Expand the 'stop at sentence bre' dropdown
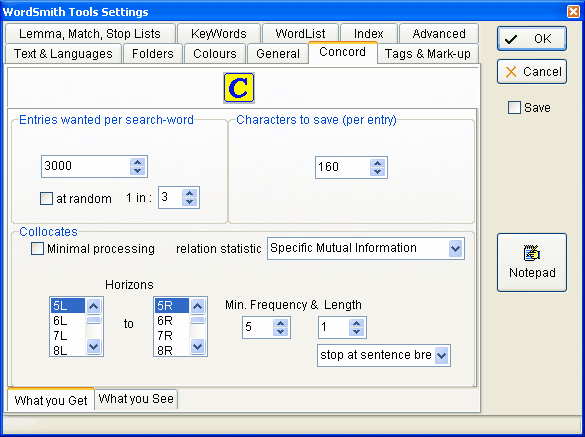585x437 pixels. coord(441,355)
